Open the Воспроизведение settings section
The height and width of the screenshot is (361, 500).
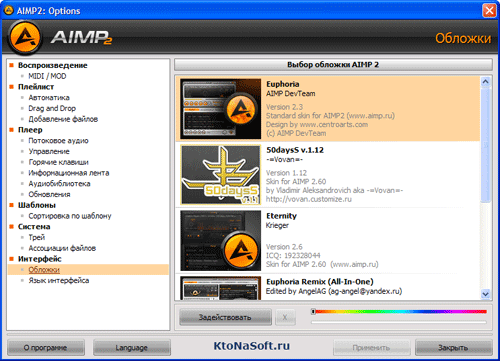pyautogui.click(x=53, y=65)
